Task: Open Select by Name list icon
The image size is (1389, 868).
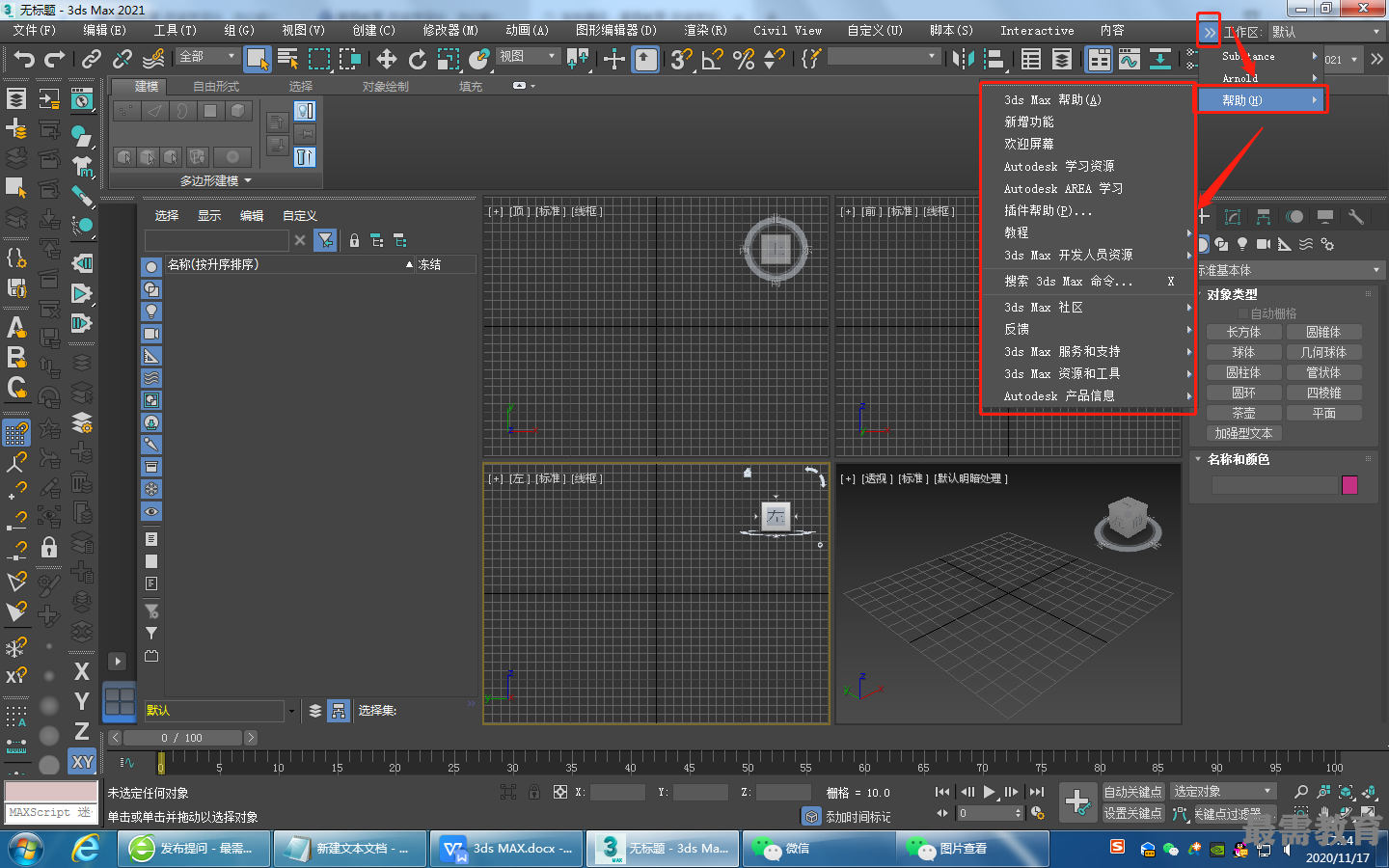Action: (x=287, y=60)
